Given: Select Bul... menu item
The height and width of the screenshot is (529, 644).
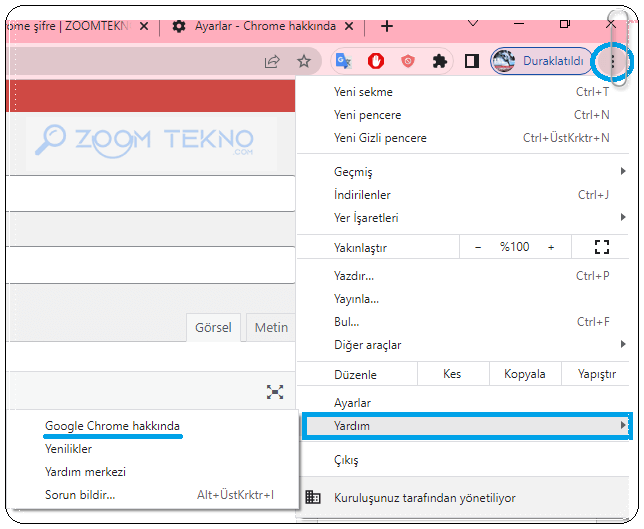Looking at the screenshot, I should pos(463,322).
